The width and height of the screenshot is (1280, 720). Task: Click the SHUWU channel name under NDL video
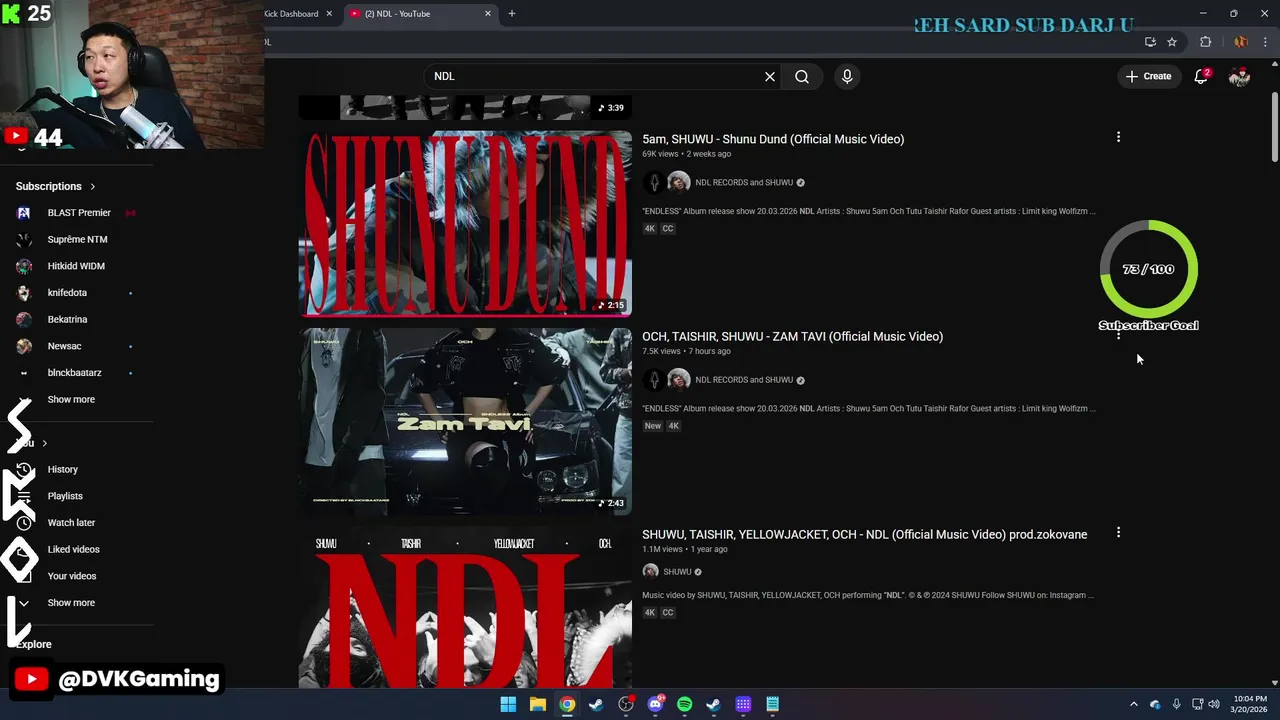(677, 572)
